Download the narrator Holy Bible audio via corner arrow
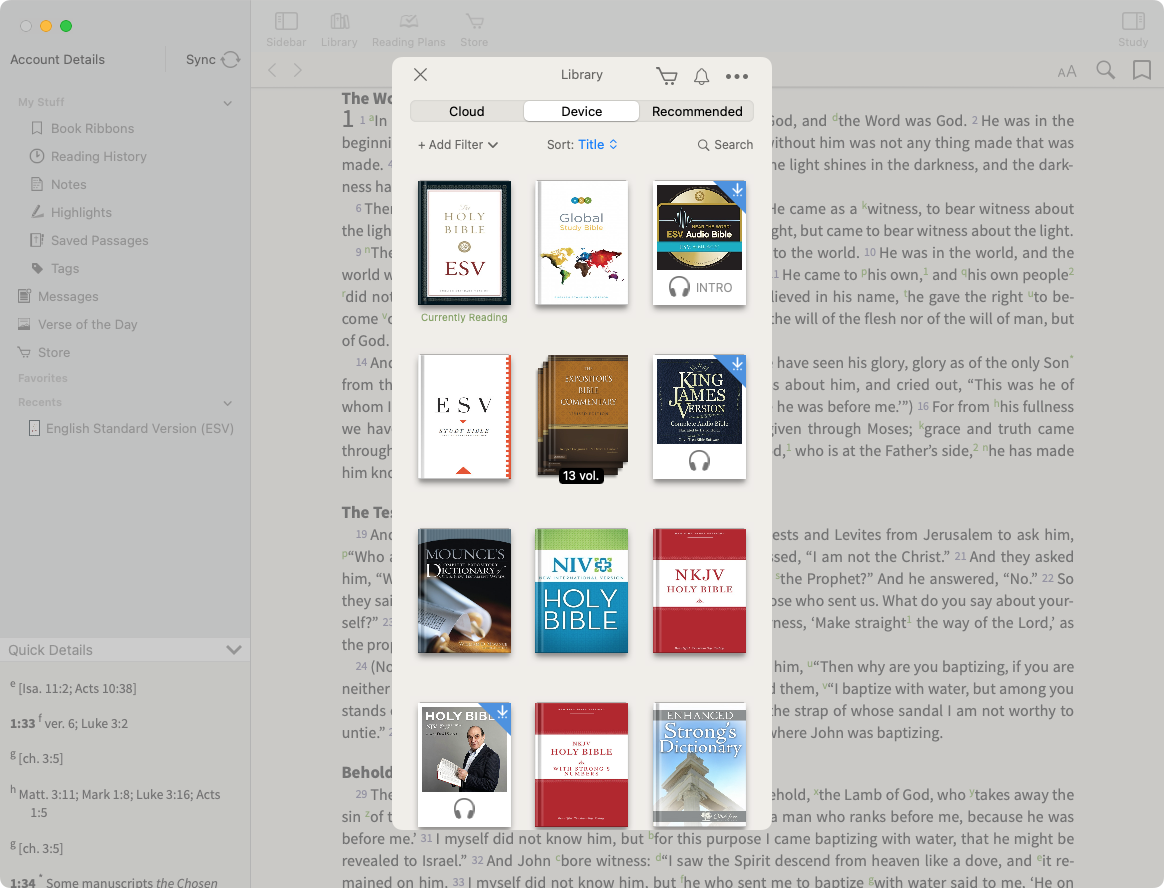Screen dimensions: 1164x888 pyautogui.click(x=503, y=712)
